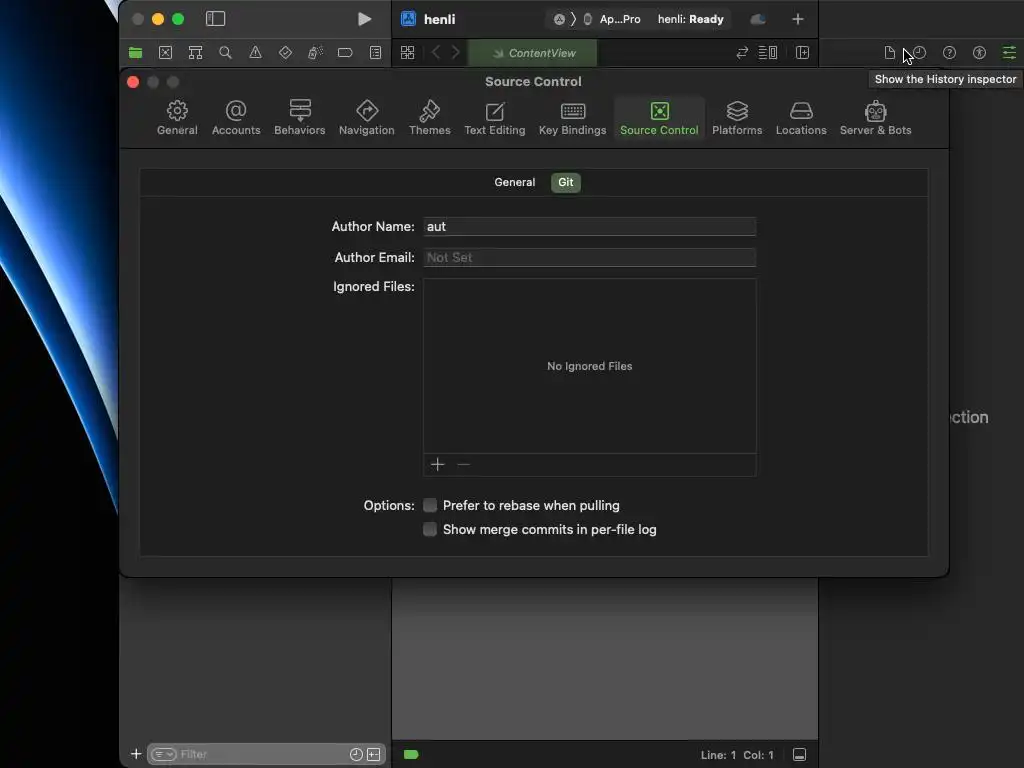
Task: Show the Breakpoint navigator
Action: coord(345,53)
